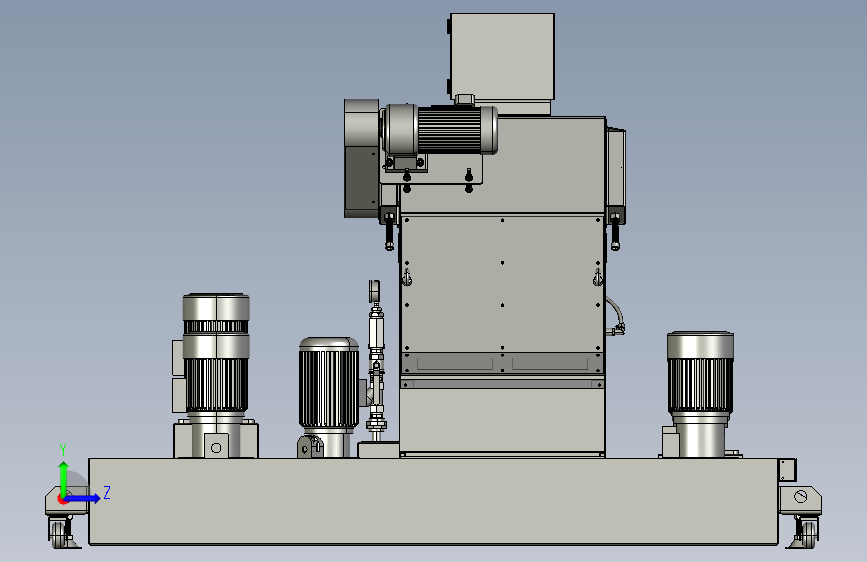Select the right-side vertical pump motor

[x=700, y=373]
